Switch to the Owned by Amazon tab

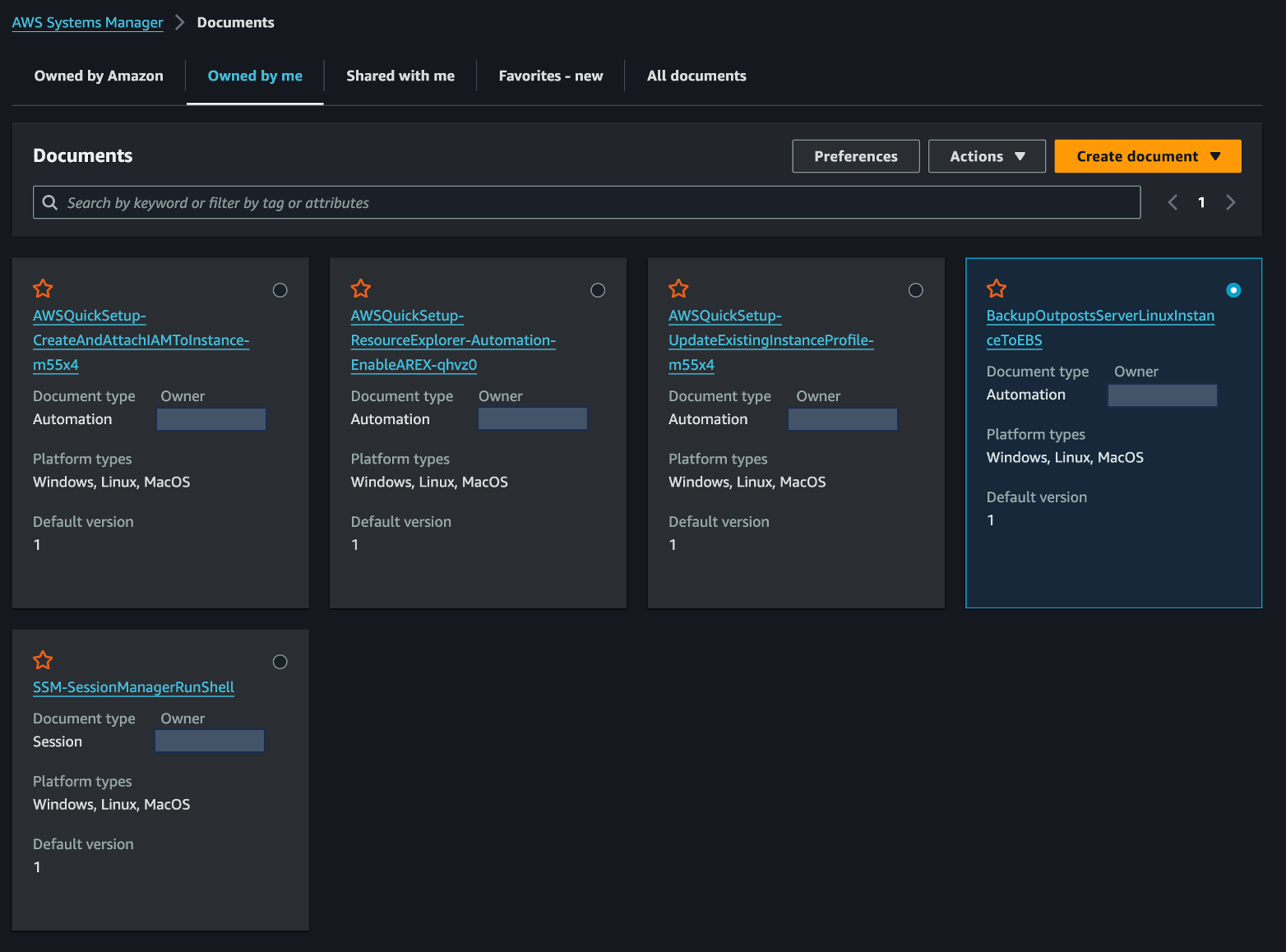(99, 76)
